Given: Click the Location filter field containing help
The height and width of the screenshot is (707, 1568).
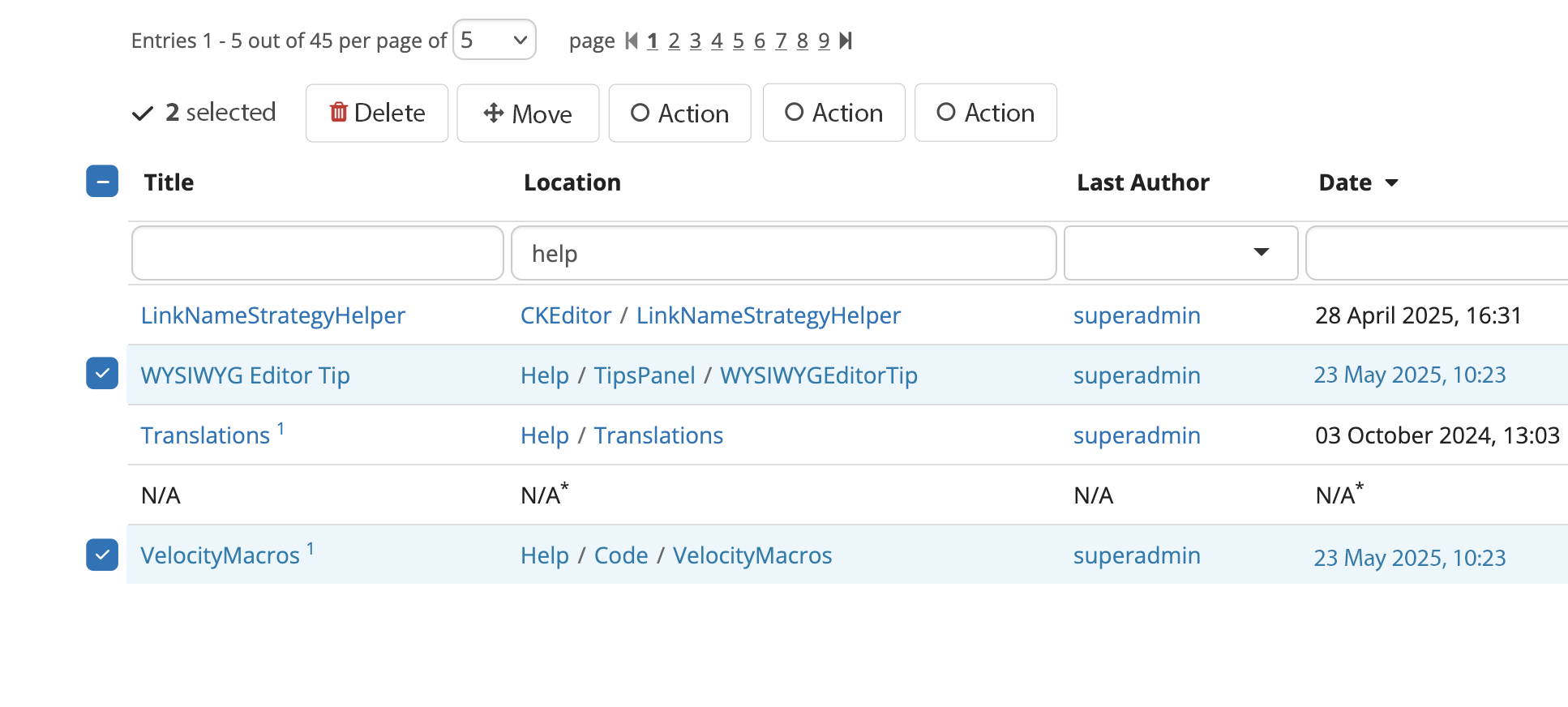Looking at the screenshot, I should [x=783, y=253].
